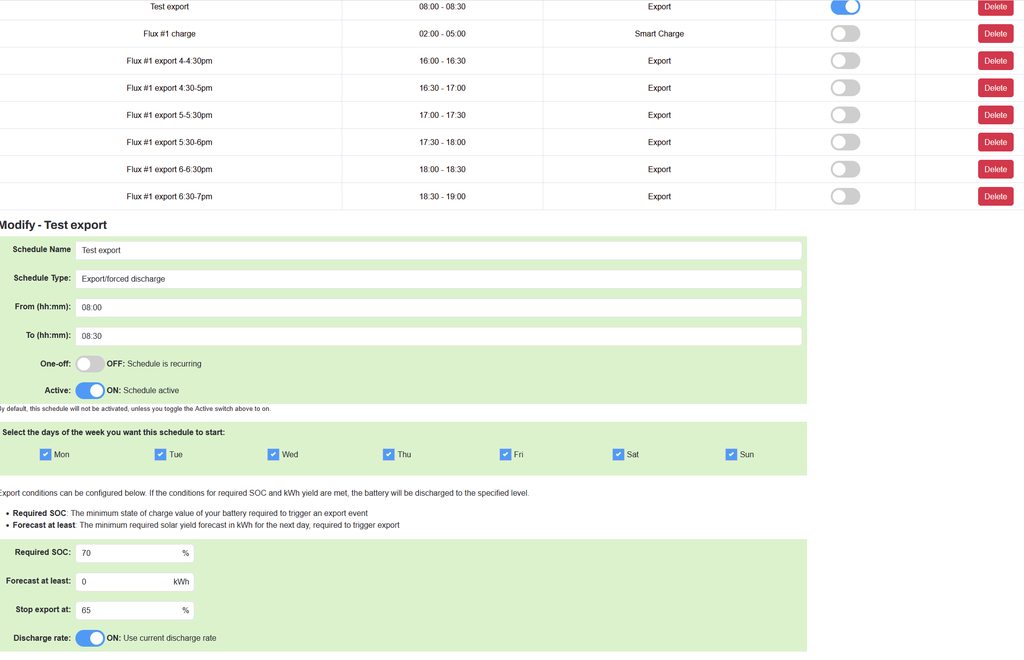Click the From (hh:mm) time field
This screenshot has width=1024, height=660.
pos(438,308)
